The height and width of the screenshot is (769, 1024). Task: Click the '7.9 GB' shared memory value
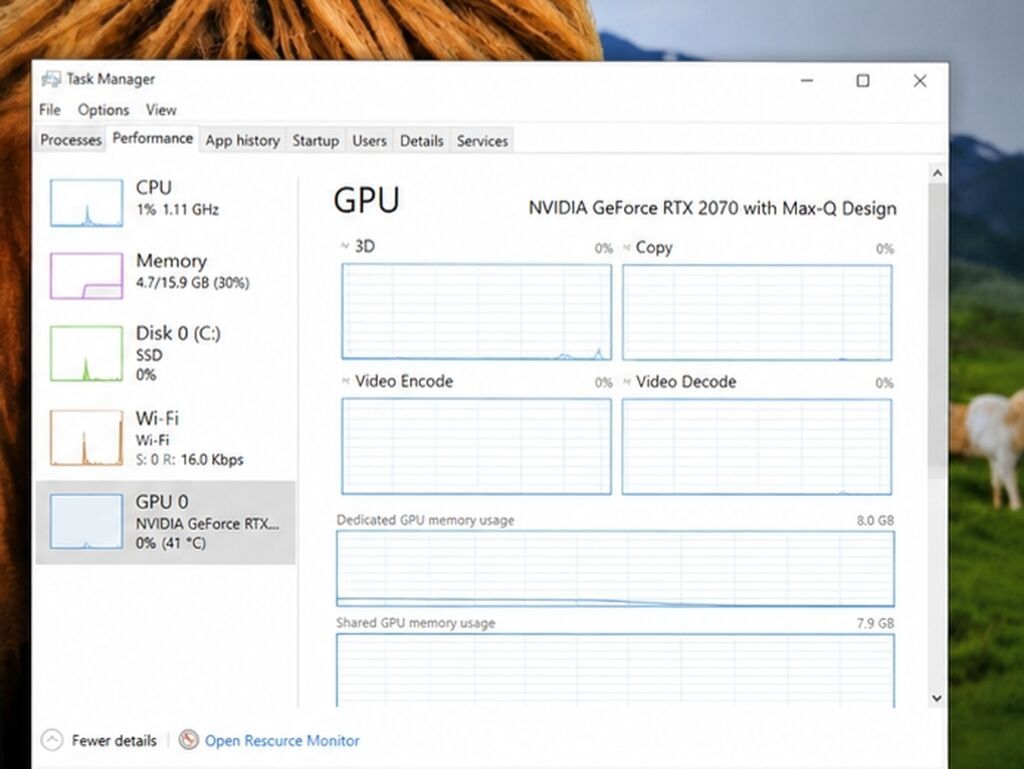click(x=875, y=623)
